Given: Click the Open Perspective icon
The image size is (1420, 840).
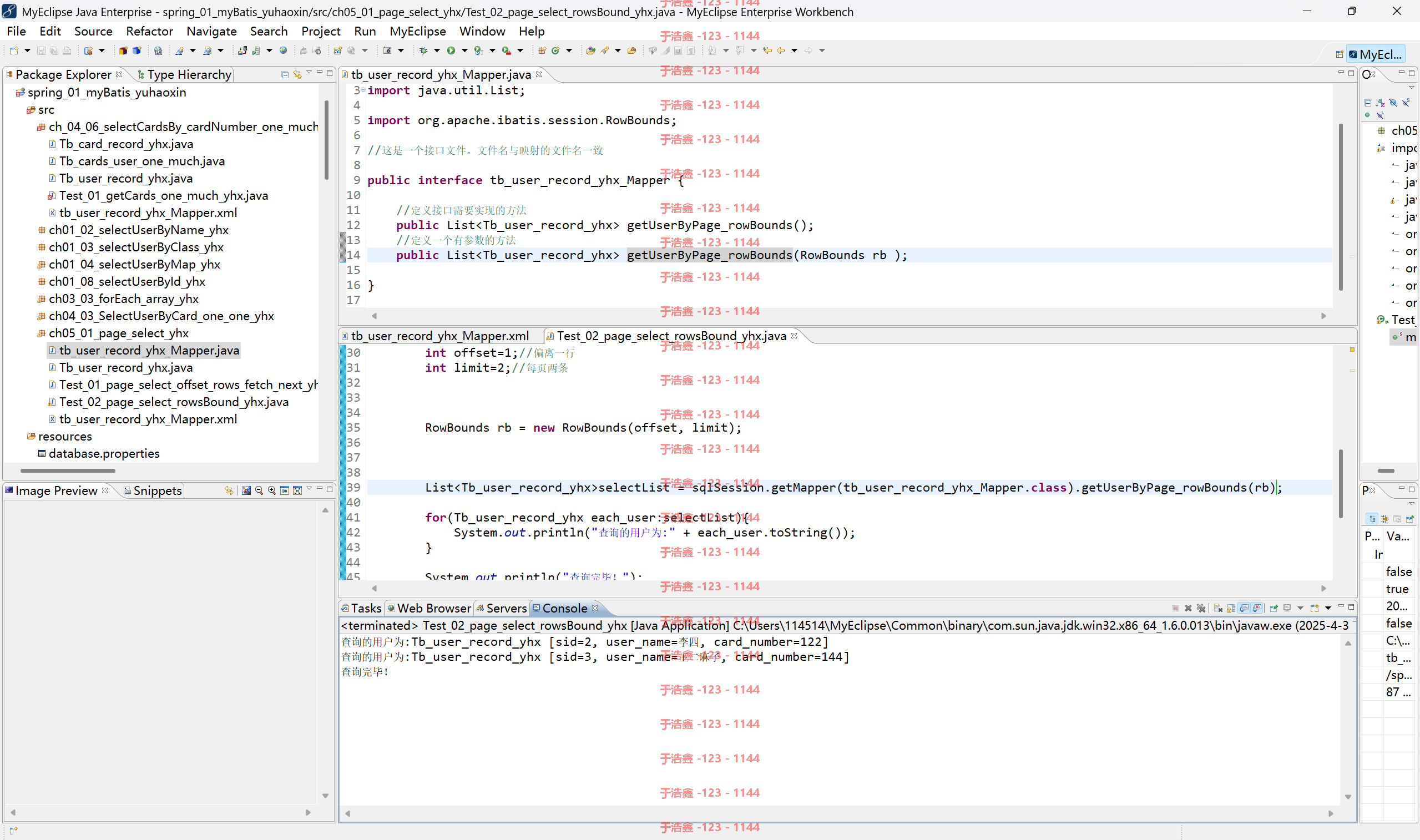Looking at the screenshot, I should coord(1339,54).
